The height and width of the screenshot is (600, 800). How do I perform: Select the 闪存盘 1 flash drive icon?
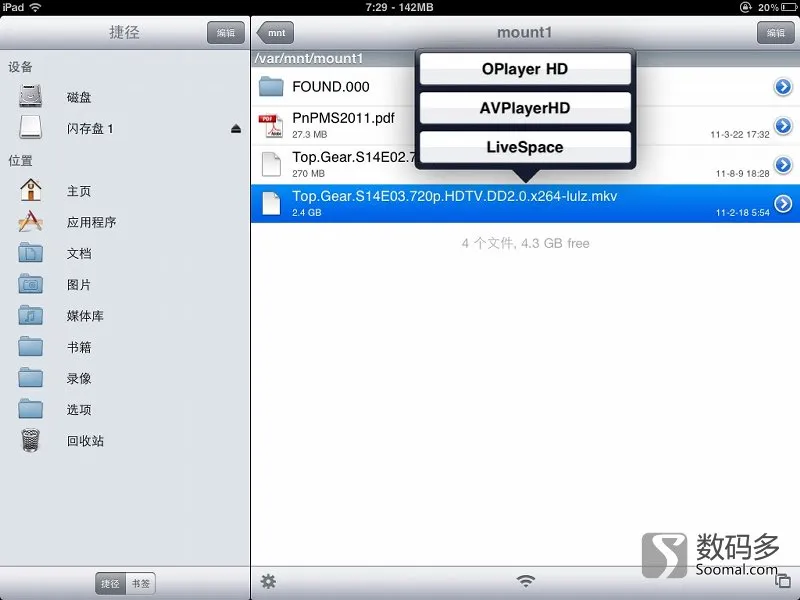31,127
